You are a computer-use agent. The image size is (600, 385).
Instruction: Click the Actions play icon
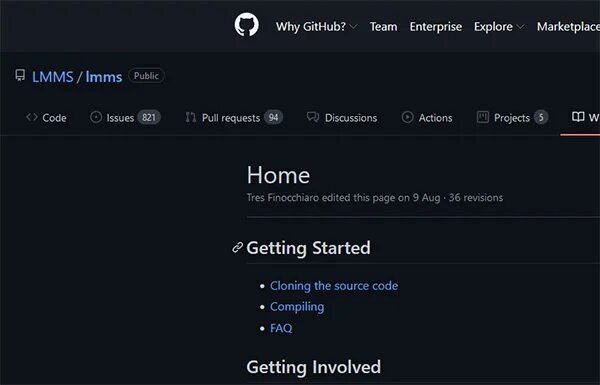[407, 117]
